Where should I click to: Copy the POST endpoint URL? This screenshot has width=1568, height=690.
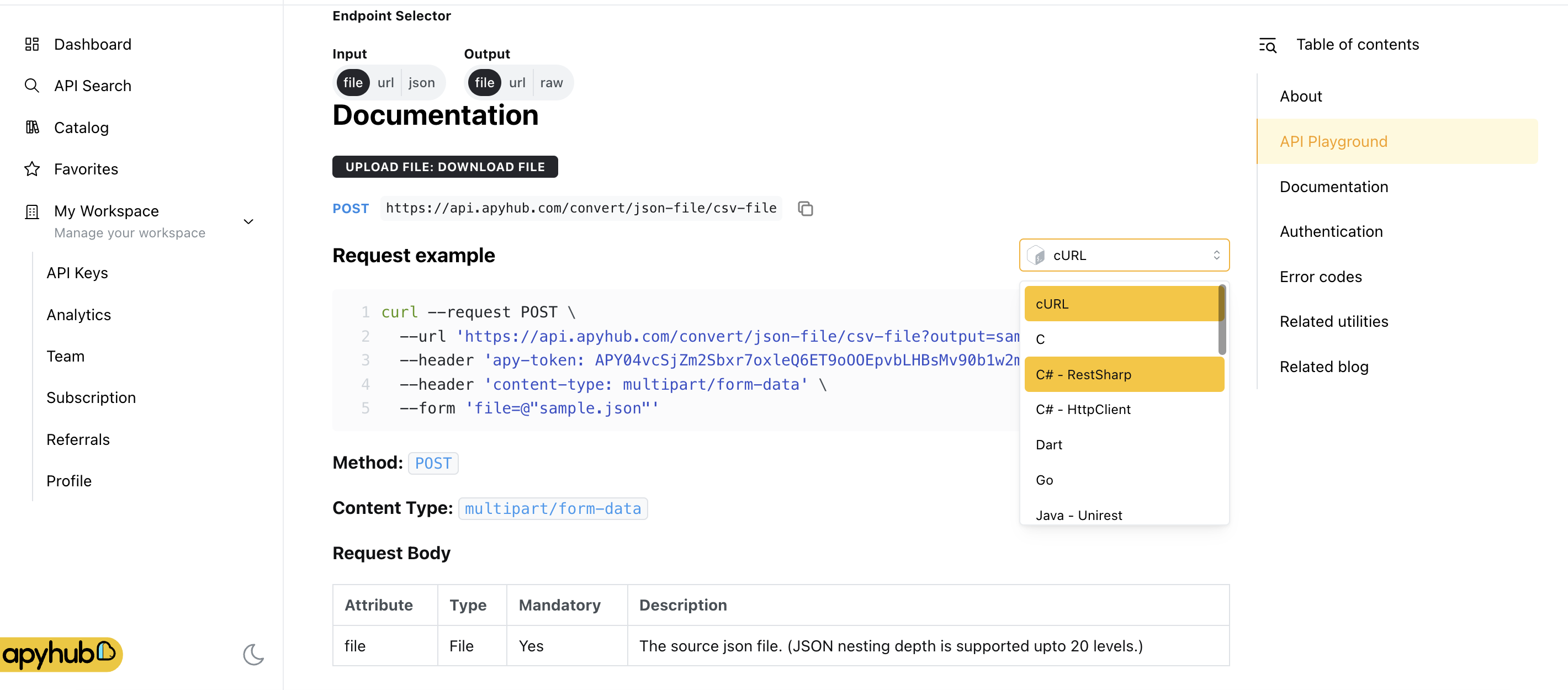pos(806,208)
